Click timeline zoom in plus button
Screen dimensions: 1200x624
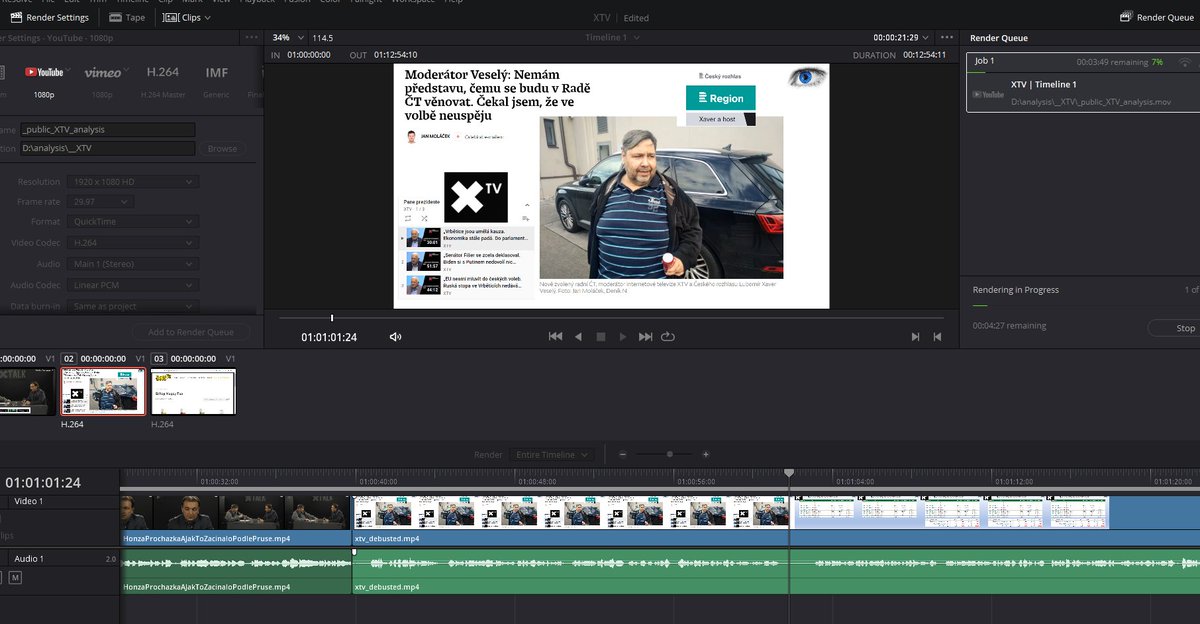(705, 454)
